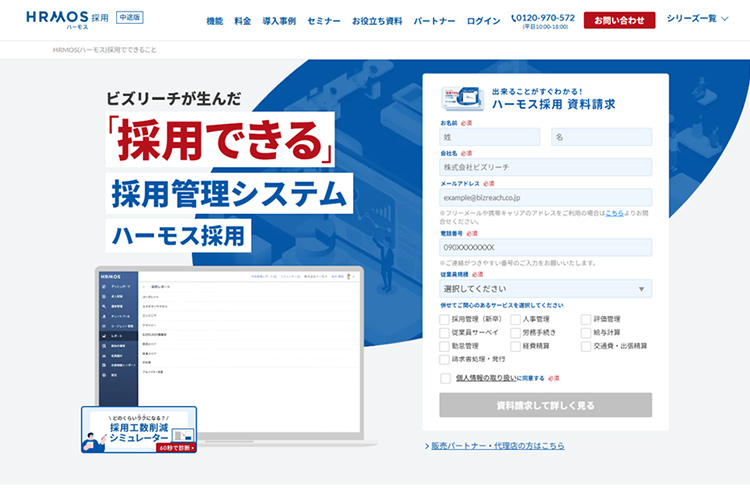The width and height of the screenshot is (750, 488).
Task: Click the 会社名 input field
Action: (546, 167)
